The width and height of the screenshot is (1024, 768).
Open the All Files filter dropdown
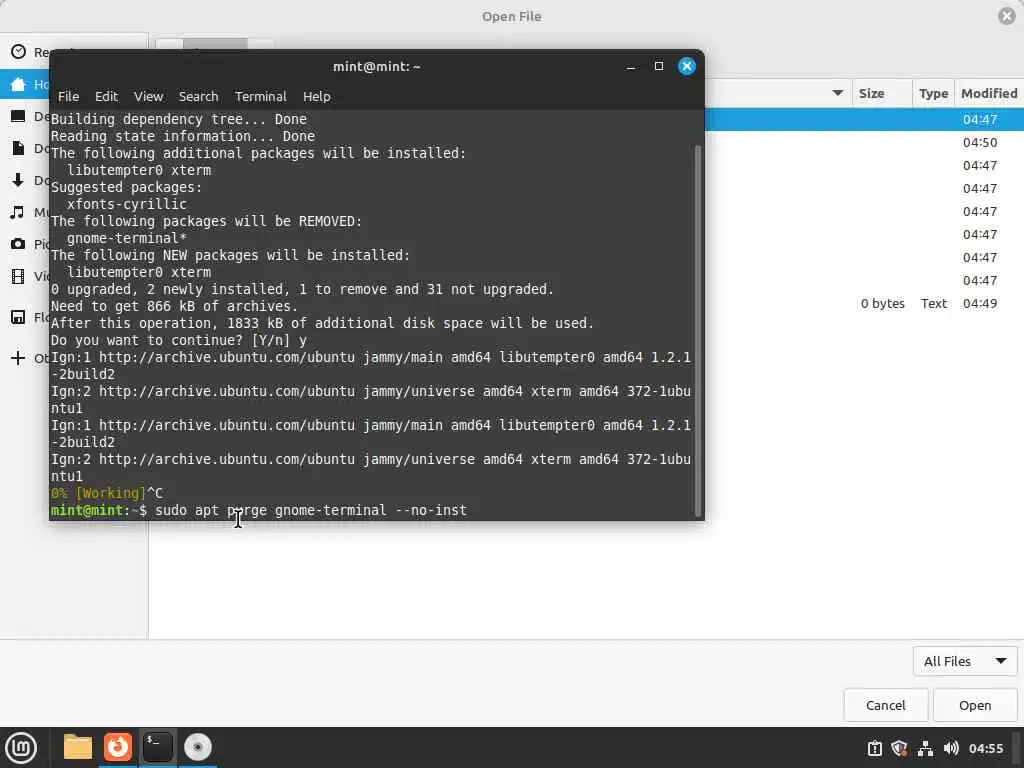(965, 662)
